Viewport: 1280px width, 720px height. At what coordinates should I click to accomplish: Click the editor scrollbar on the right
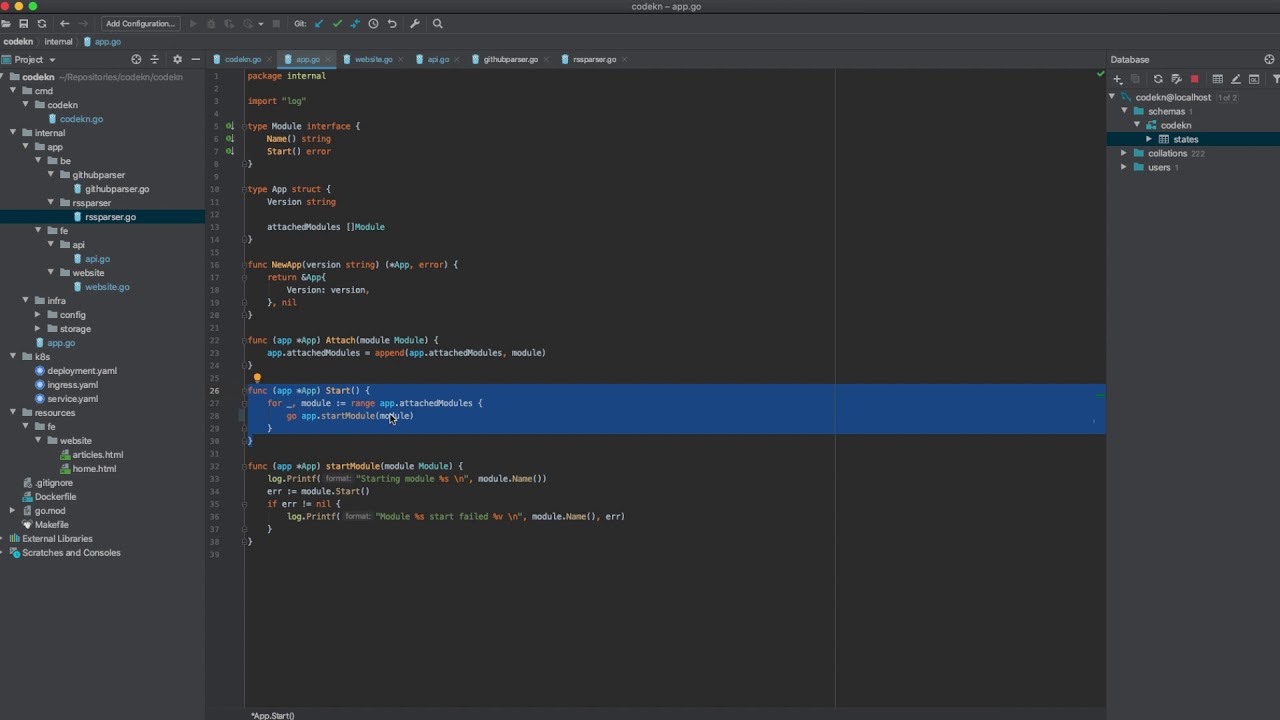point(1100,400)
